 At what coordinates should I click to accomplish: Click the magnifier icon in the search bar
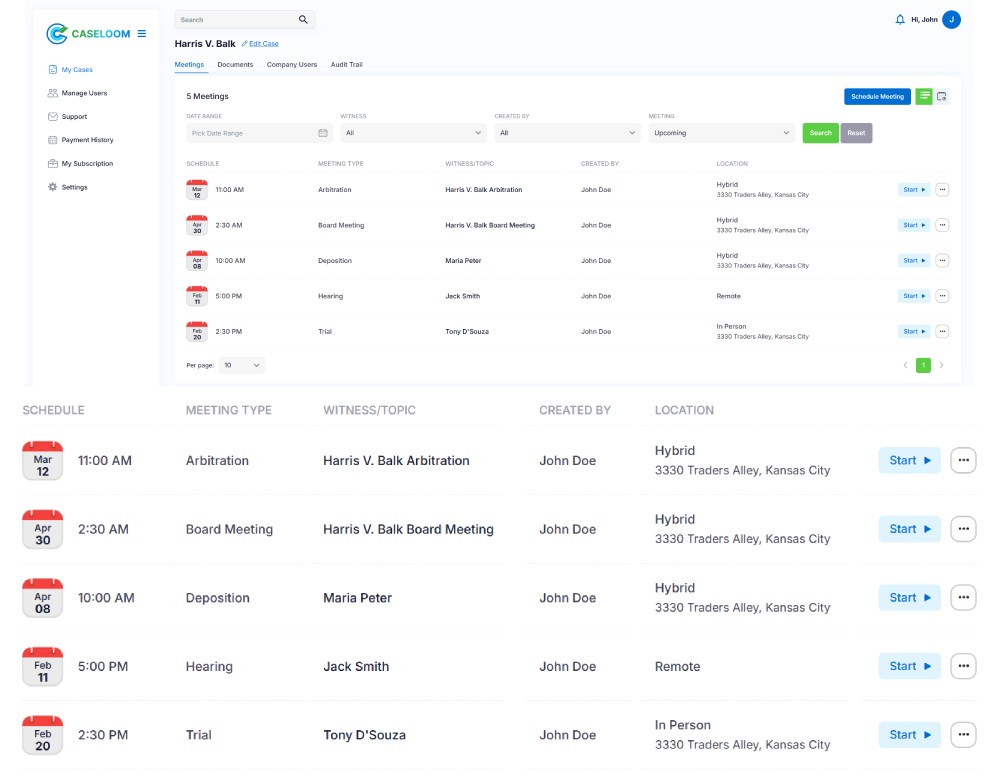[303, 20]
